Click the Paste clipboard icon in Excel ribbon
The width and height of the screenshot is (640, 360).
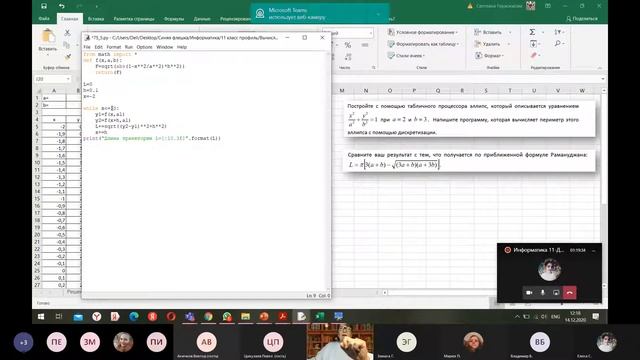48,36
